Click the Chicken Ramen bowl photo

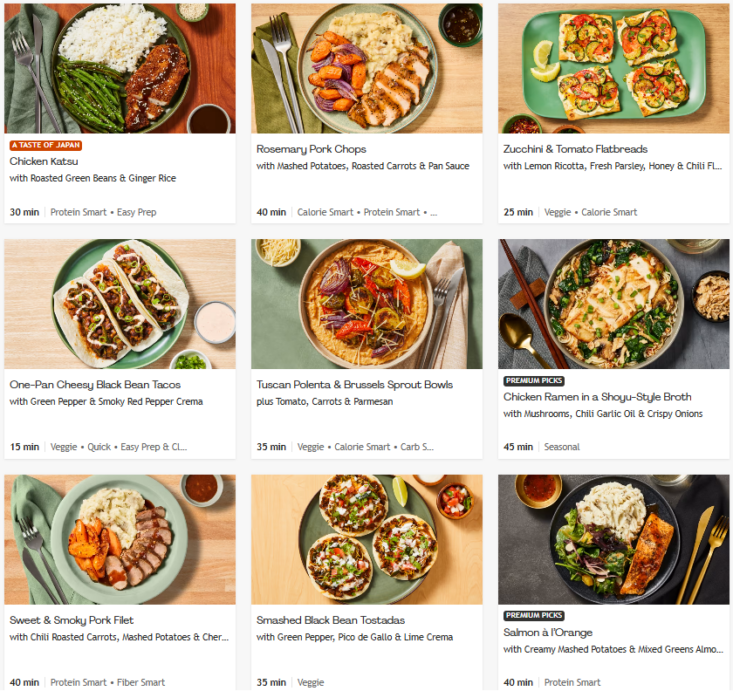point(613,303)
